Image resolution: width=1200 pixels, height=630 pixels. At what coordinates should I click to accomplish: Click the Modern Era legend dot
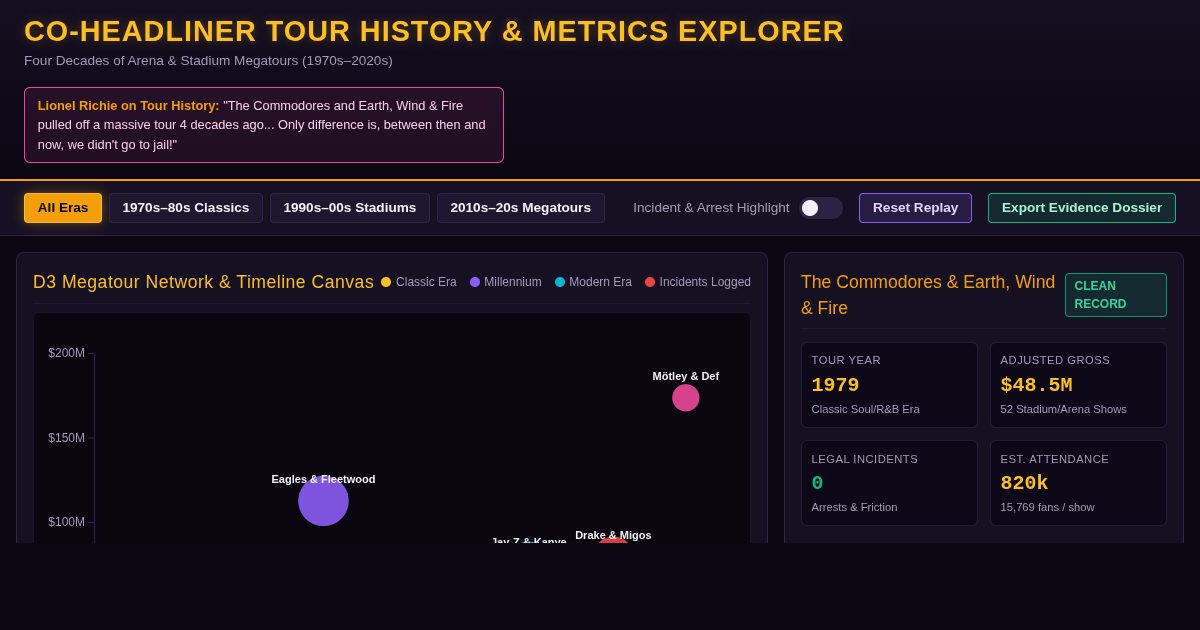[560, 282]
